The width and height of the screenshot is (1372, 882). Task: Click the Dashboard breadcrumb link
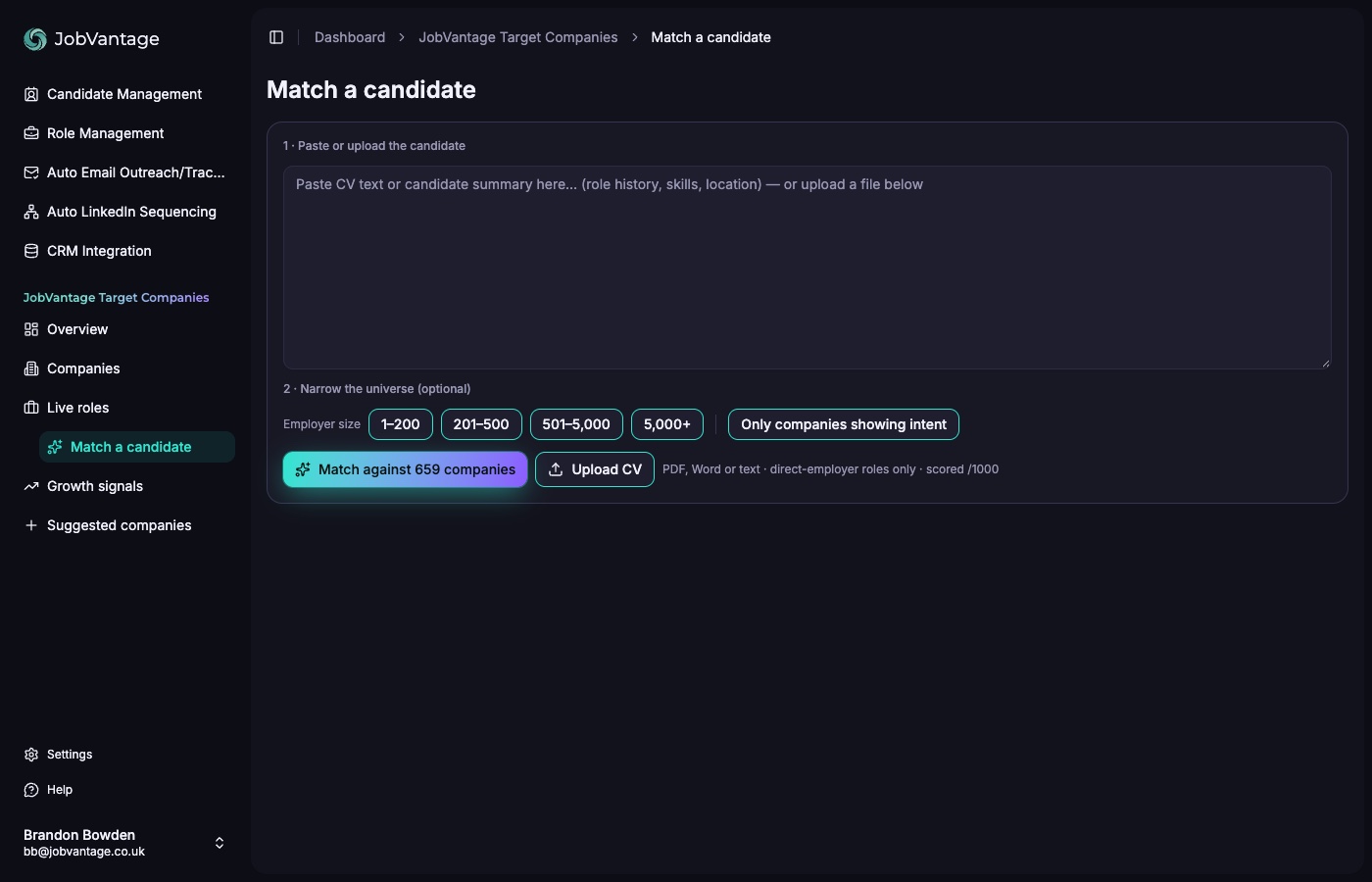click(350, 37)
